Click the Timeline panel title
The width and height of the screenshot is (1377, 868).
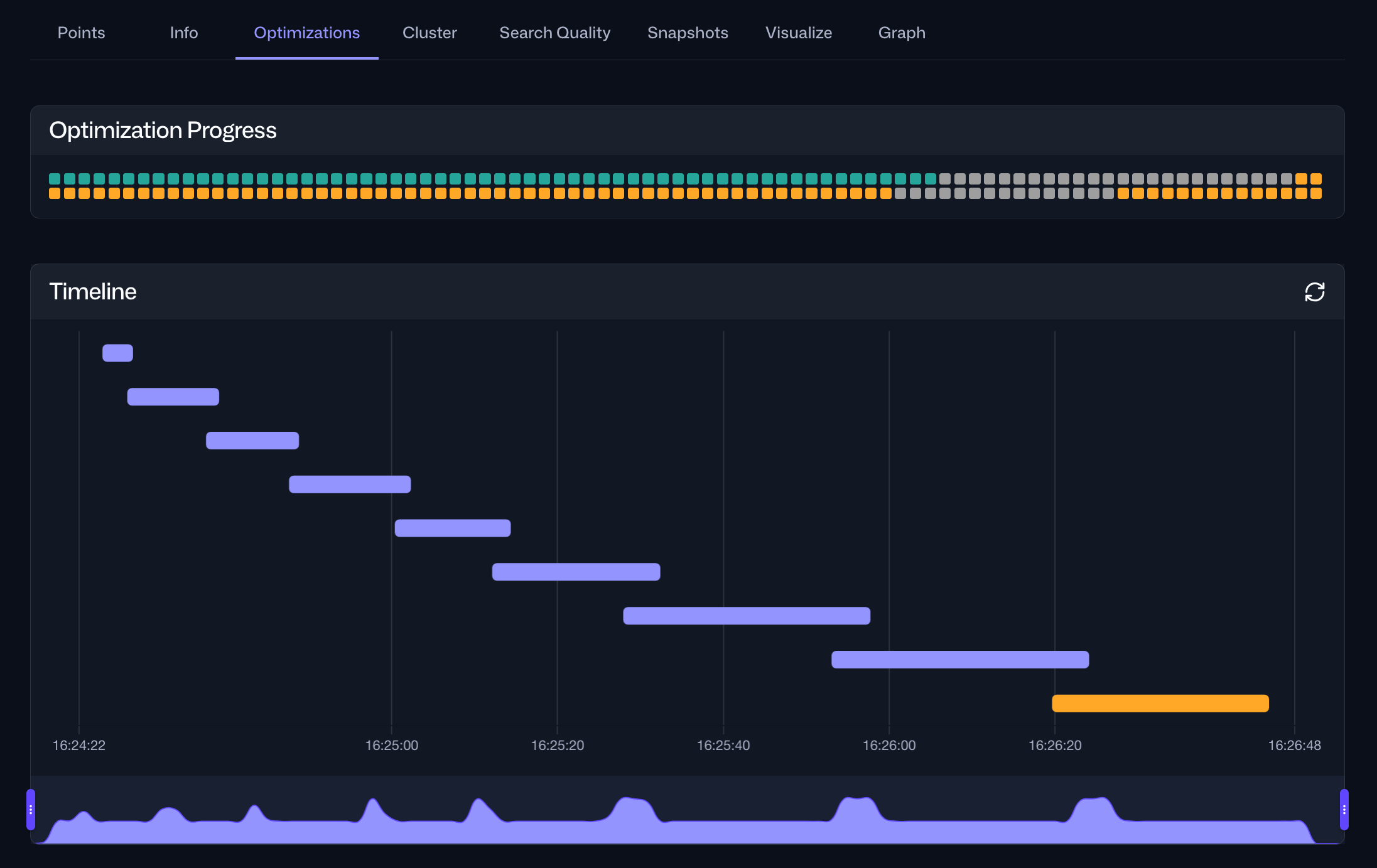coord(92,291)
